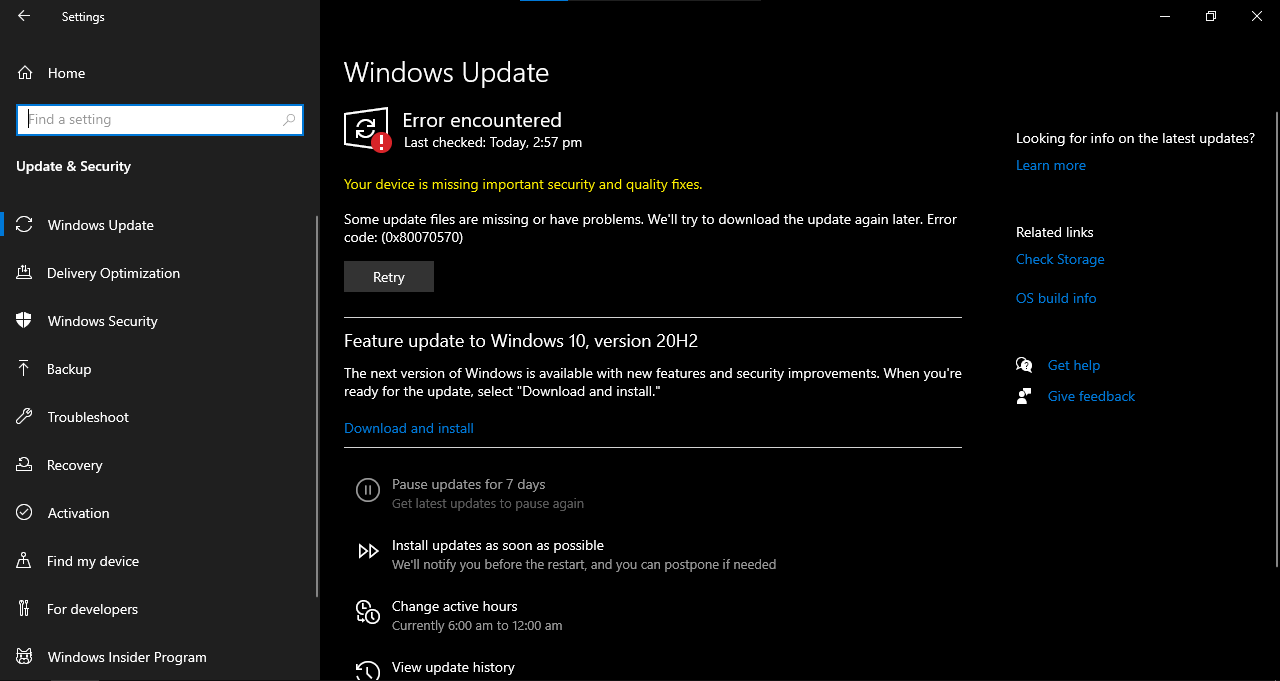Open OS build info link

[1056, 298]
